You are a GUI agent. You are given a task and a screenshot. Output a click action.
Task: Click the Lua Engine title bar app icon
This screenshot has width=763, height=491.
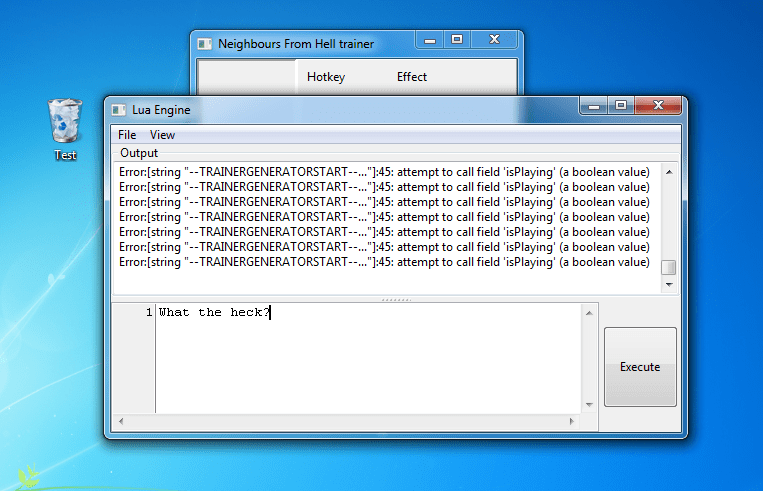pyautogui.click(x=118, y=110)
